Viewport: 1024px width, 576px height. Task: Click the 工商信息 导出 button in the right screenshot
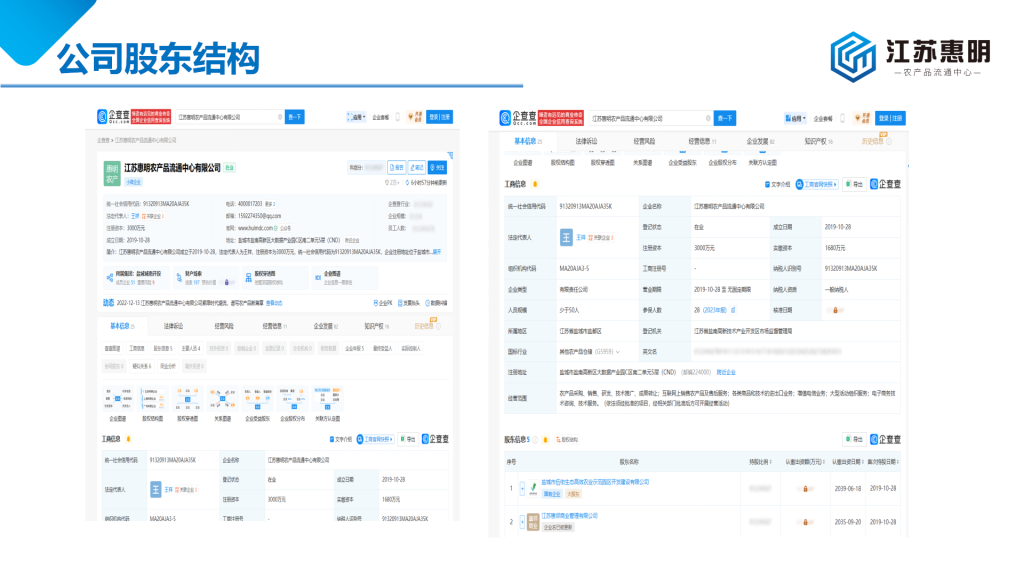854,185
